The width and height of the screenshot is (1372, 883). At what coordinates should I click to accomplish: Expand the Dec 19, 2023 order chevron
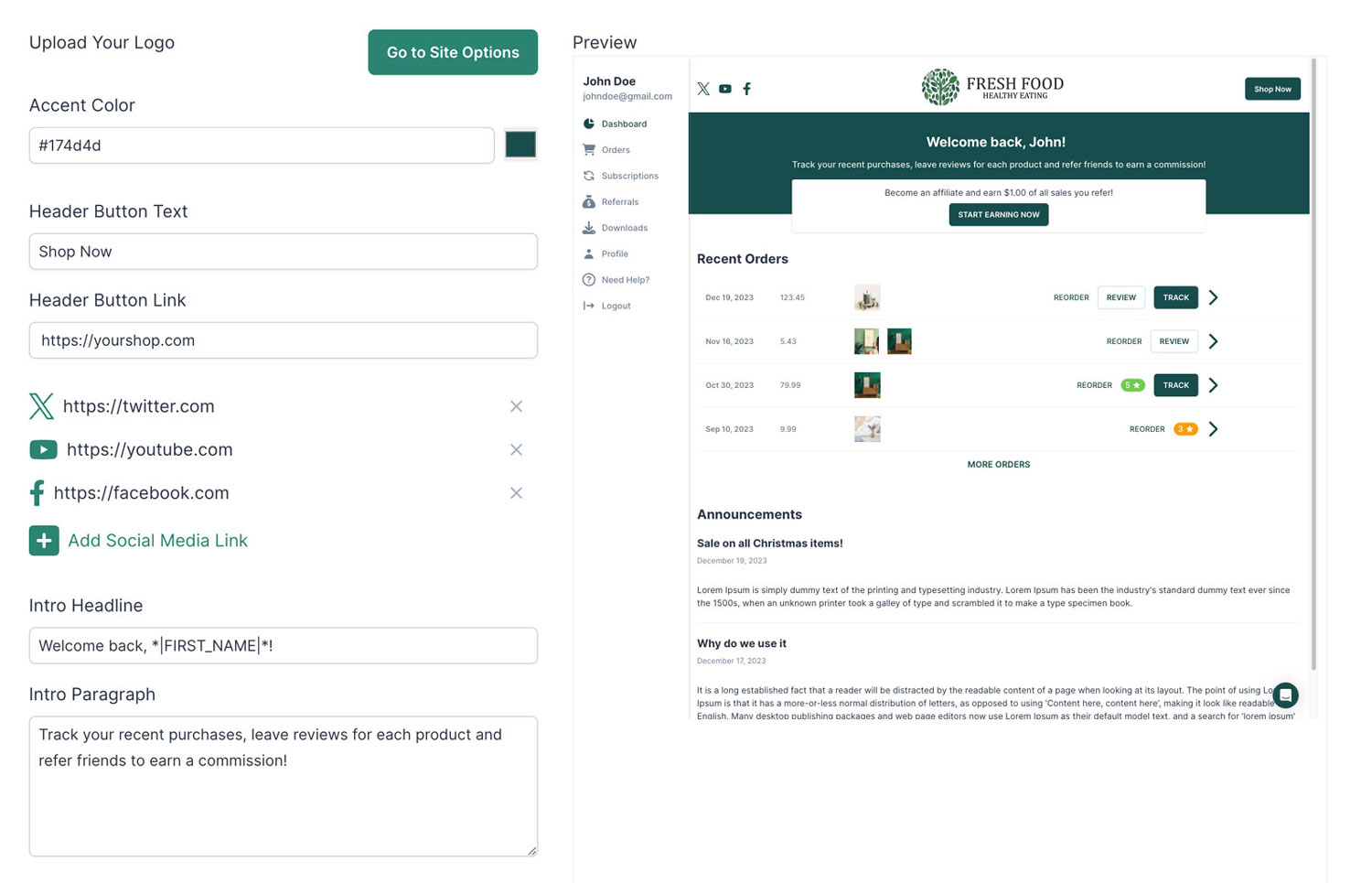(1214, 297)
